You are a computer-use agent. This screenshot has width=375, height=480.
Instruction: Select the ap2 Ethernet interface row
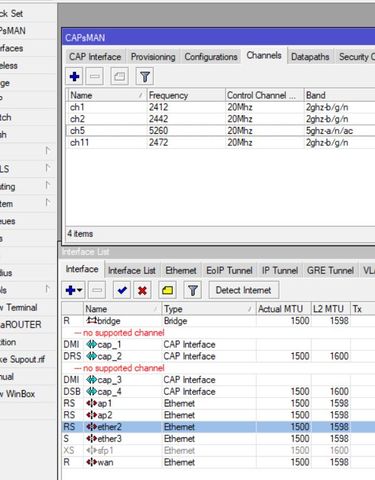tap(218, 415)
